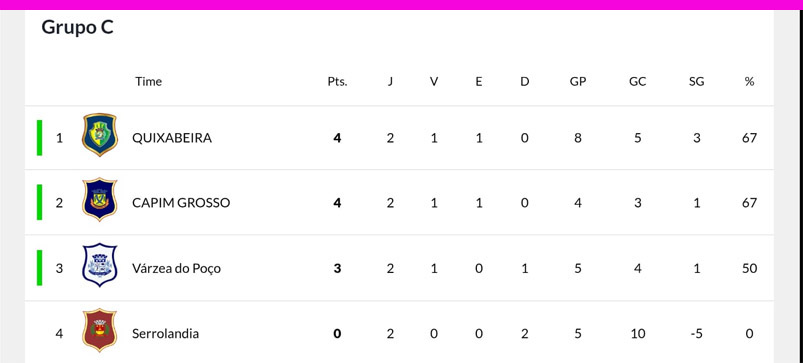Screen dimensions: 803x363
Task: Click the Várzea do Poço team crest
Action: click(100, 265)
